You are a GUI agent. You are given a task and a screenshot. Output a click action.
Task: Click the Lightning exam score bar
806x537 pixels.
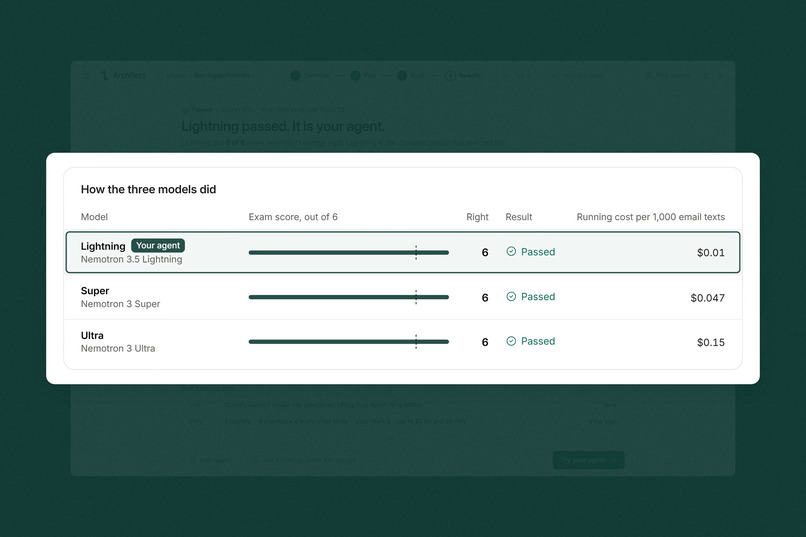point(349,252)
